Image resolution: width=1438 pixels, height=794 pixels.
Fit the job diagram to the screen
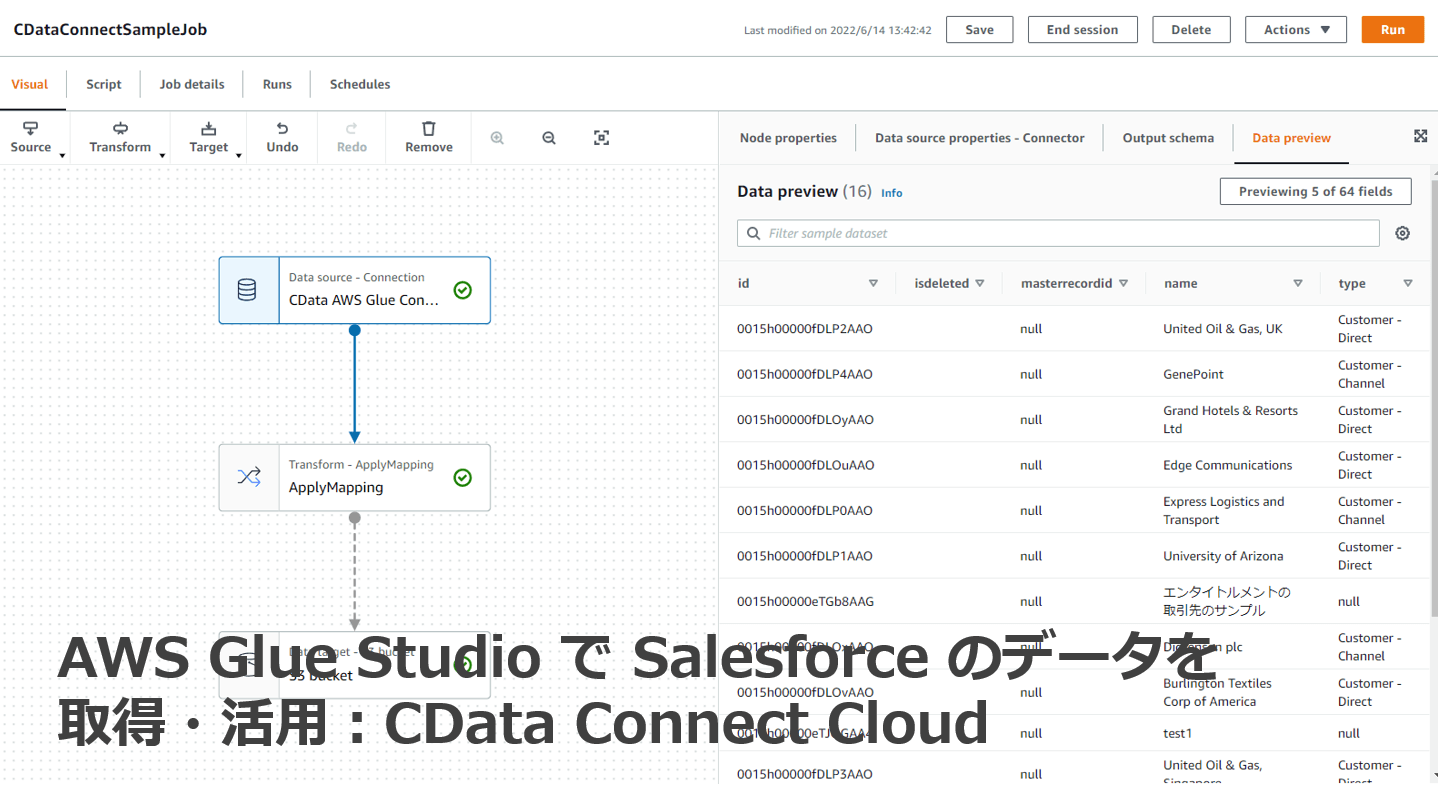pos(601,137)
